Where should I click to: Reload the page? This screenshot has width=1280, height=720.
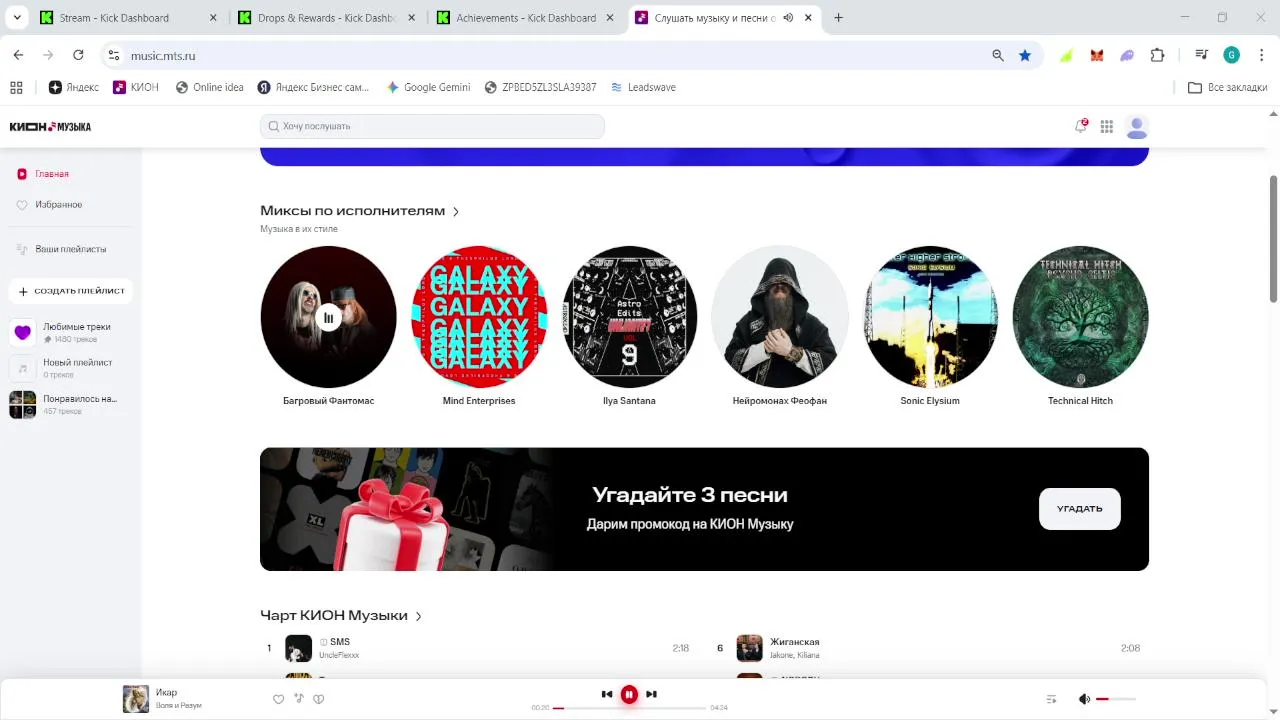point(78,55)
